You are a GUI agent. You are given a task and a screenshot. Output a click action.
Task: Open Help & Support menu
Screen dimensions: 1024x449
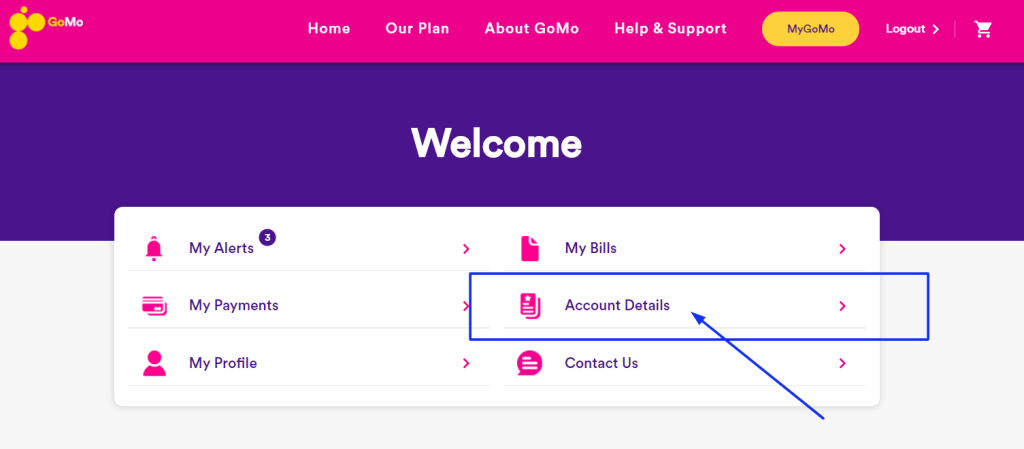[x=670, y=29]
